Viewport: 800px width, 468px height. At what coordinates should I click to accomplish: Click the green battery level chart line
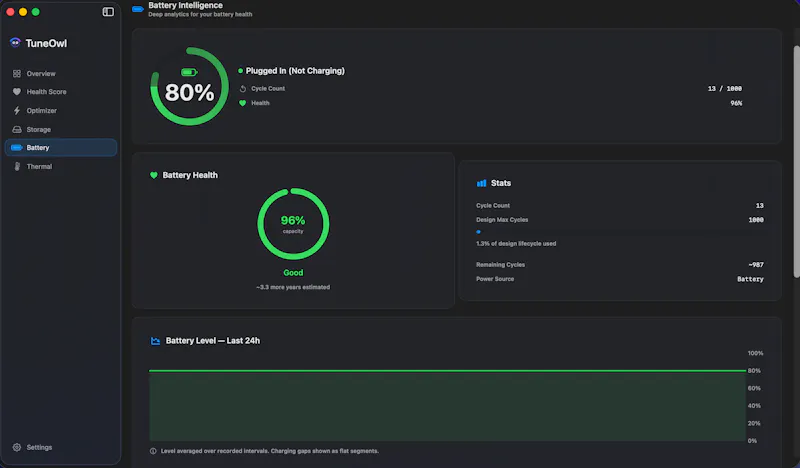click(x=447, y=371)
